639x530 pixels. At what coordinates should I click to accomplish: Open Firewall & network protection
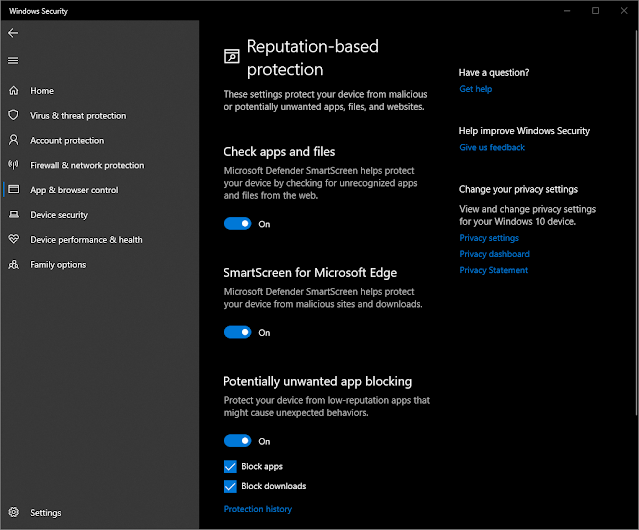(x=87, y=165)
